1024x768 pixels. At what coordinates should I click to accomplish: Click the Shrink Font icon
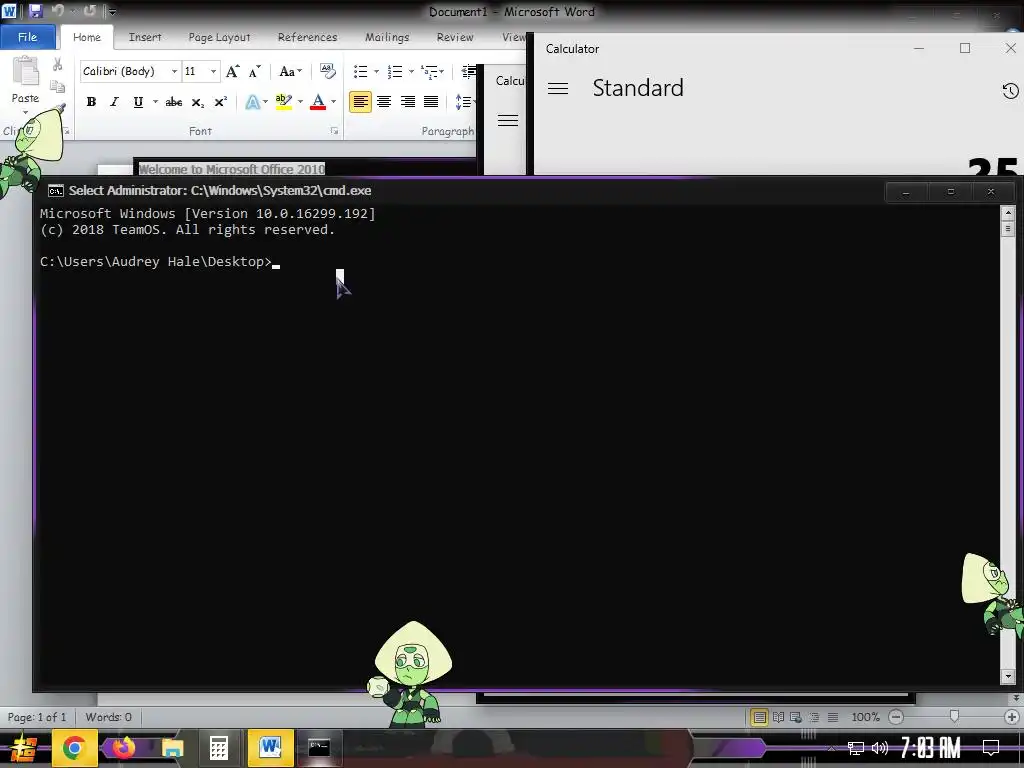pyautogui.click(x=255, y=71)
